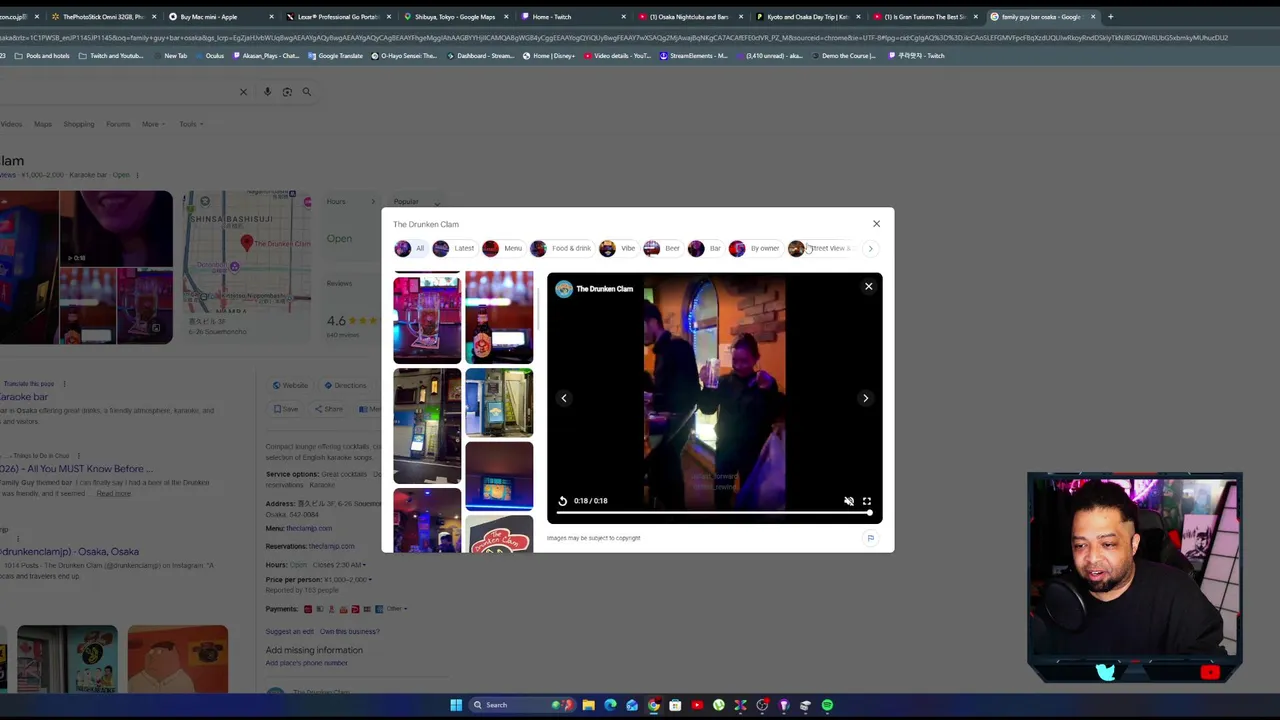Expand the Tools dropdown
1280x720 pixels.
pos(191,124)
